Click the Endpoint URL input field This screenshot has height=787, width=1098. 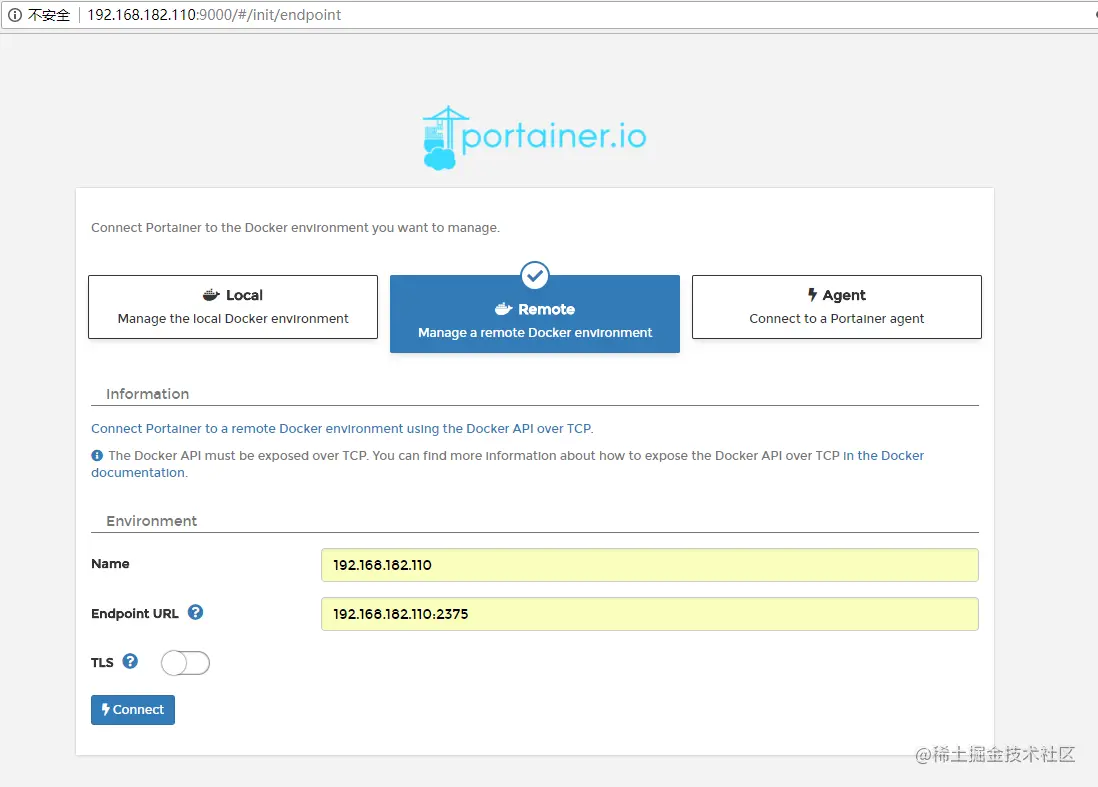click(650, 614)
